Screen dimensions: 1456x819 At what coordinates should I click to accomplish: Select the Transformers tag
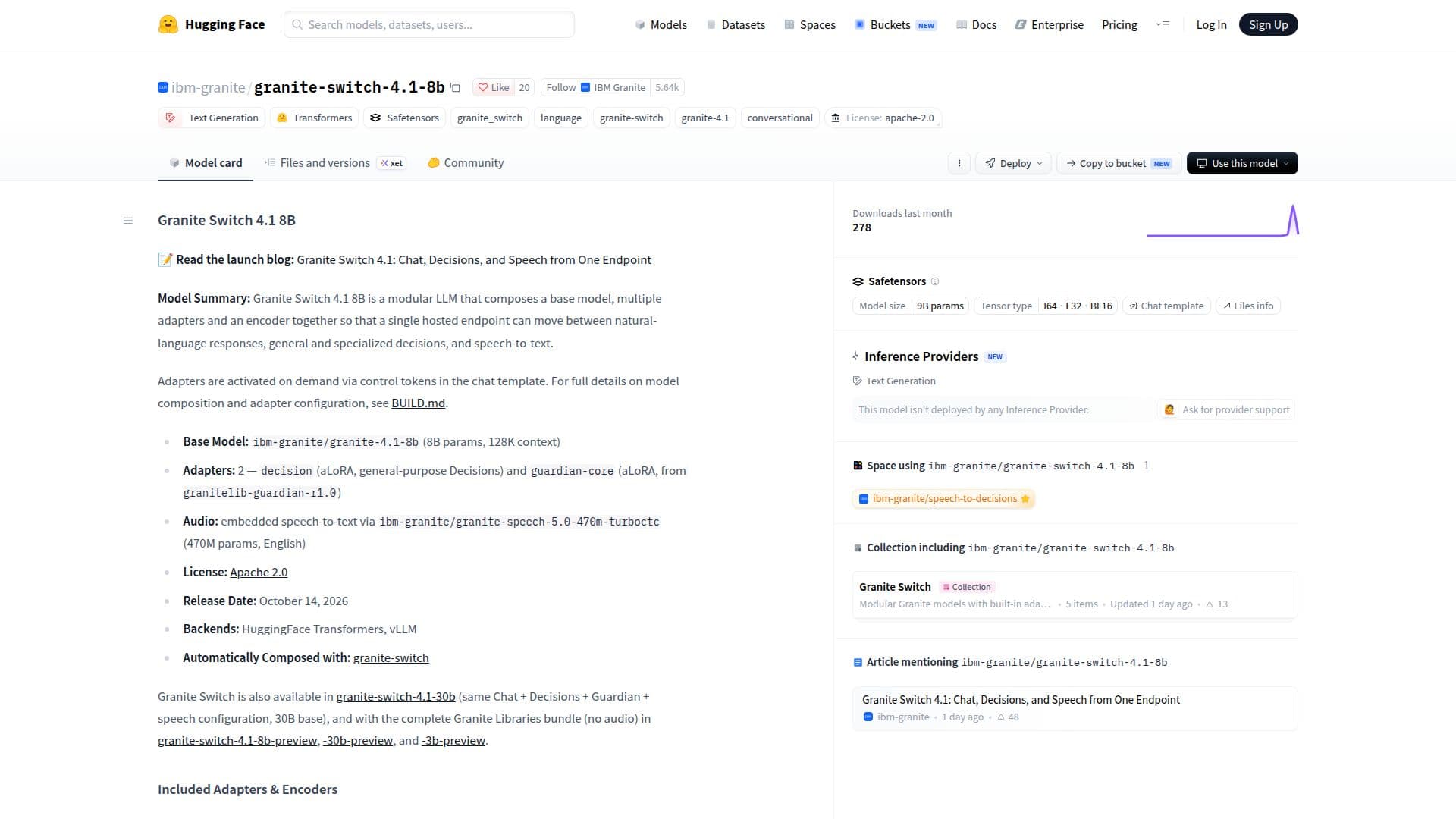[x=315, y=118]
